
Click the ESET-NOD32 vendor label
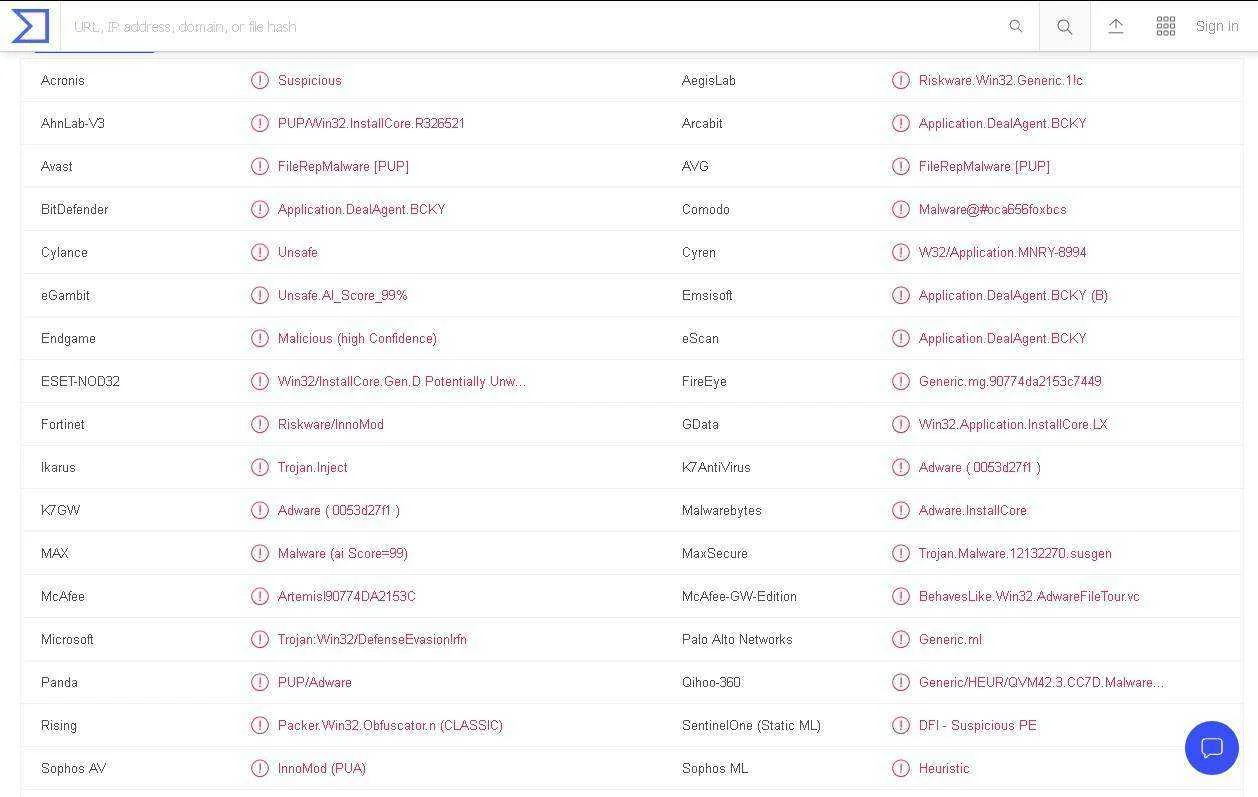pos(80,381)
